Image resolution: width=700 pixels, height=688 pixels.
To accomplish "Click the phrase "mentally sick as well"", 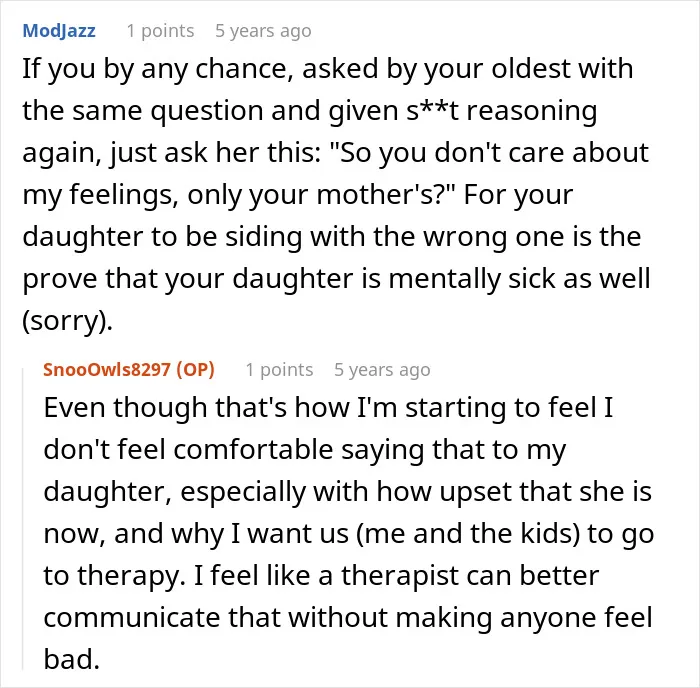I will (x=519, y=279).
